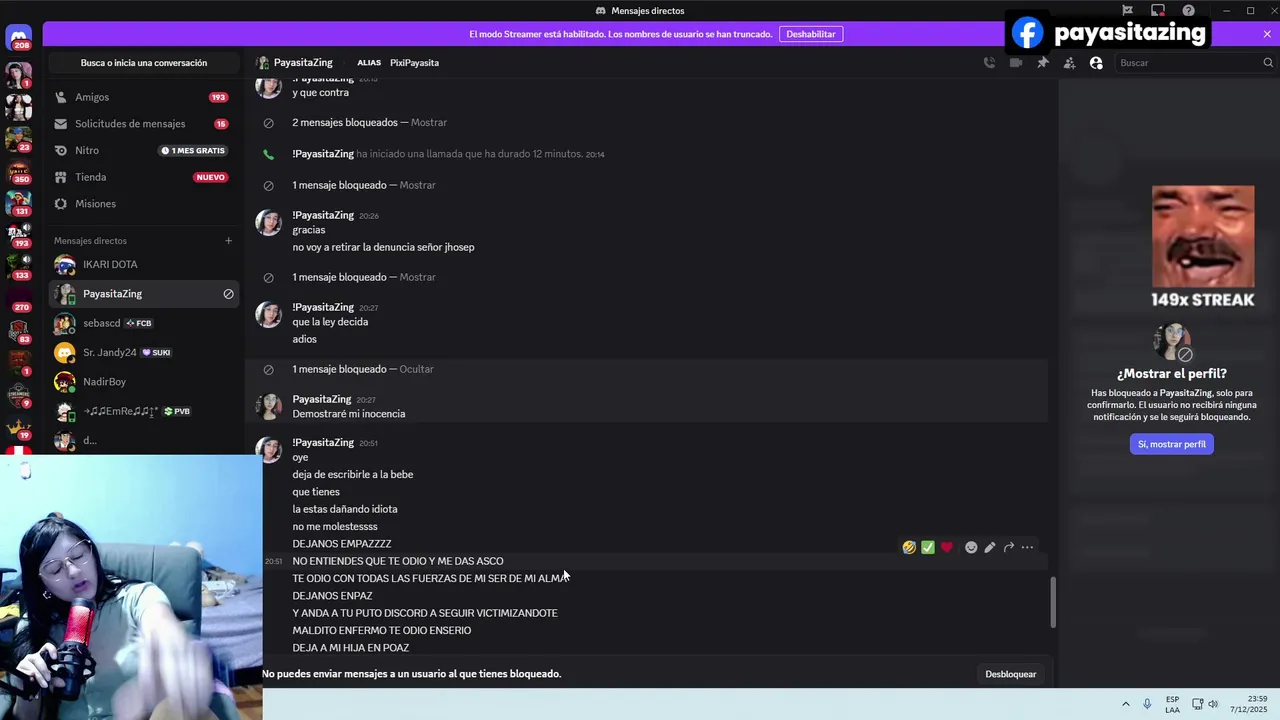Click !PayasitaZing name above 'oye' message
1280x720 pixels.
tap(323, 443)
